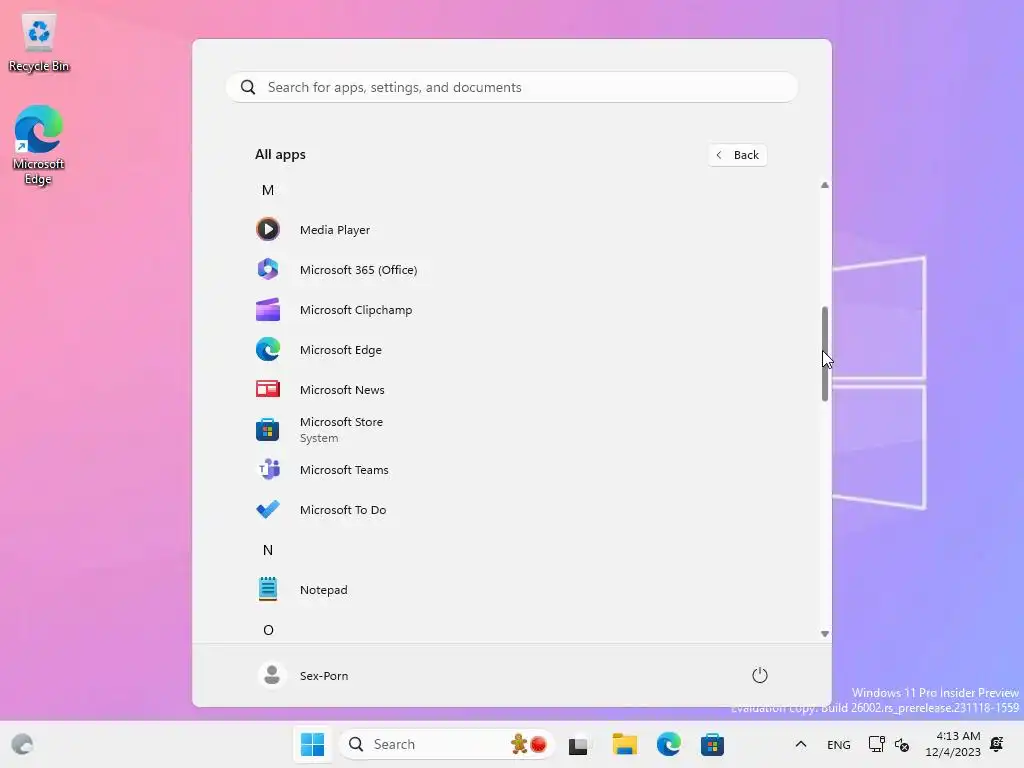Click the letter O section header
The width and height of the screenshot is (1024, 768).
268,630
